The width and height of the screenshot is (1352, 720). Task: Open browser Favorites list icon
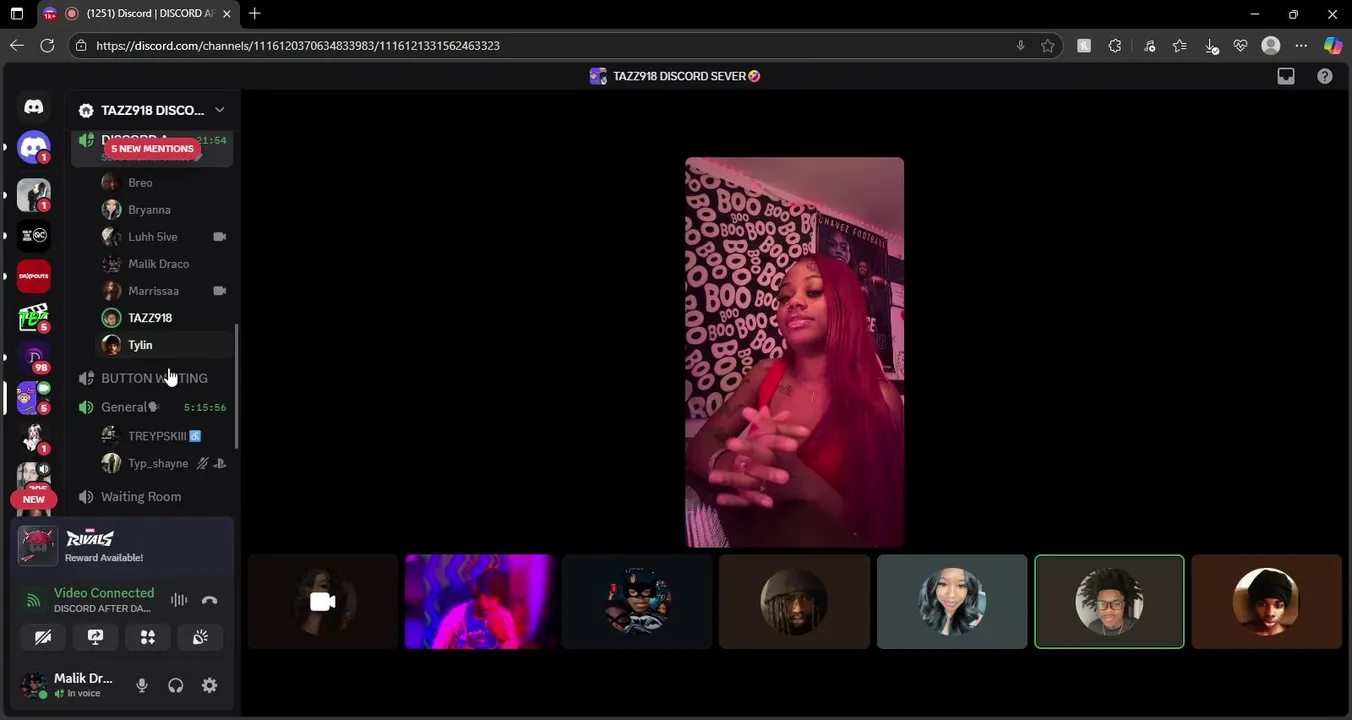pos(1180,45)
